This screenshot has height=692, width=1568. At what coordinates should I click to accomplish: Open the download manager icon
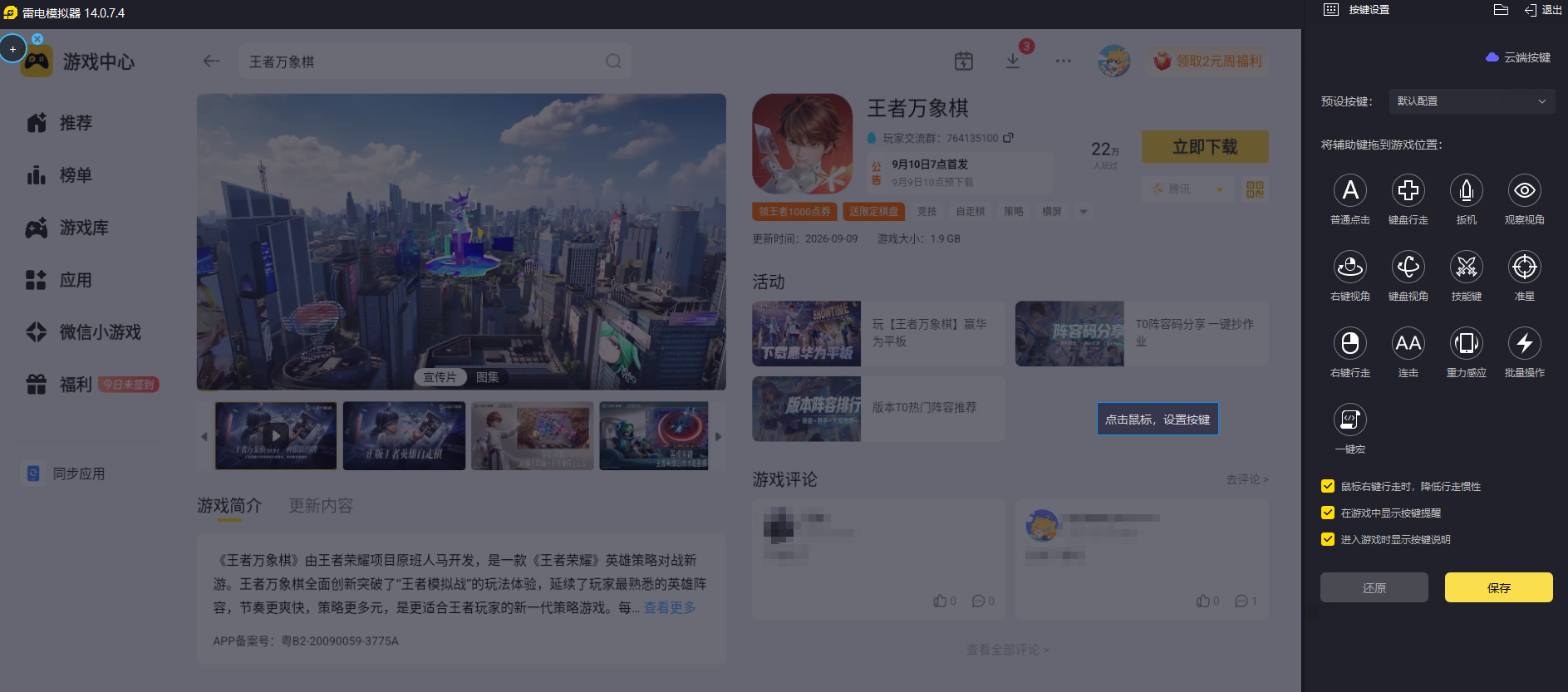(x=1013, y=61)
